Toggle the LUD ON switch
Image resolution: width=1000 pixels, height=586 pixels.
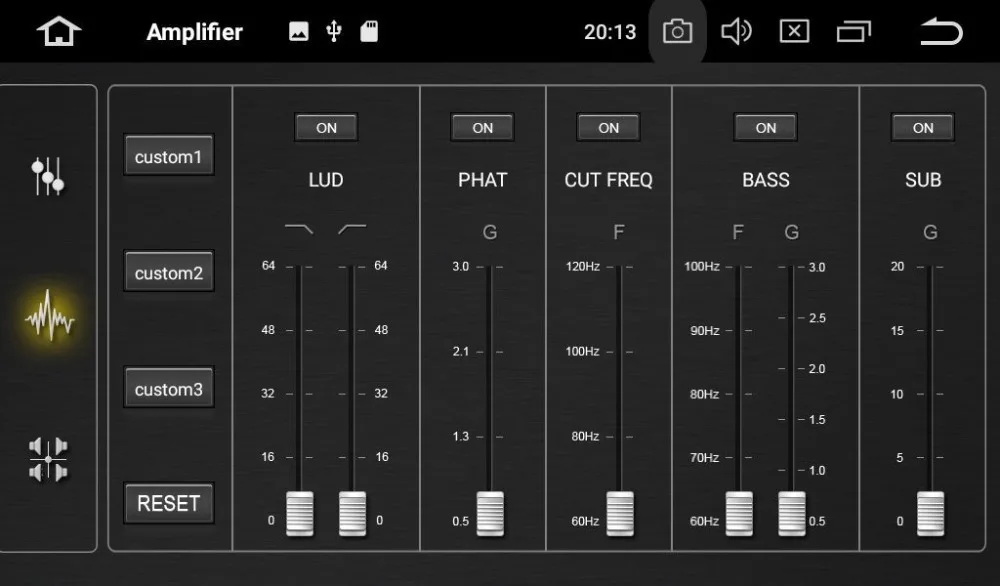(x=326, y=128)
